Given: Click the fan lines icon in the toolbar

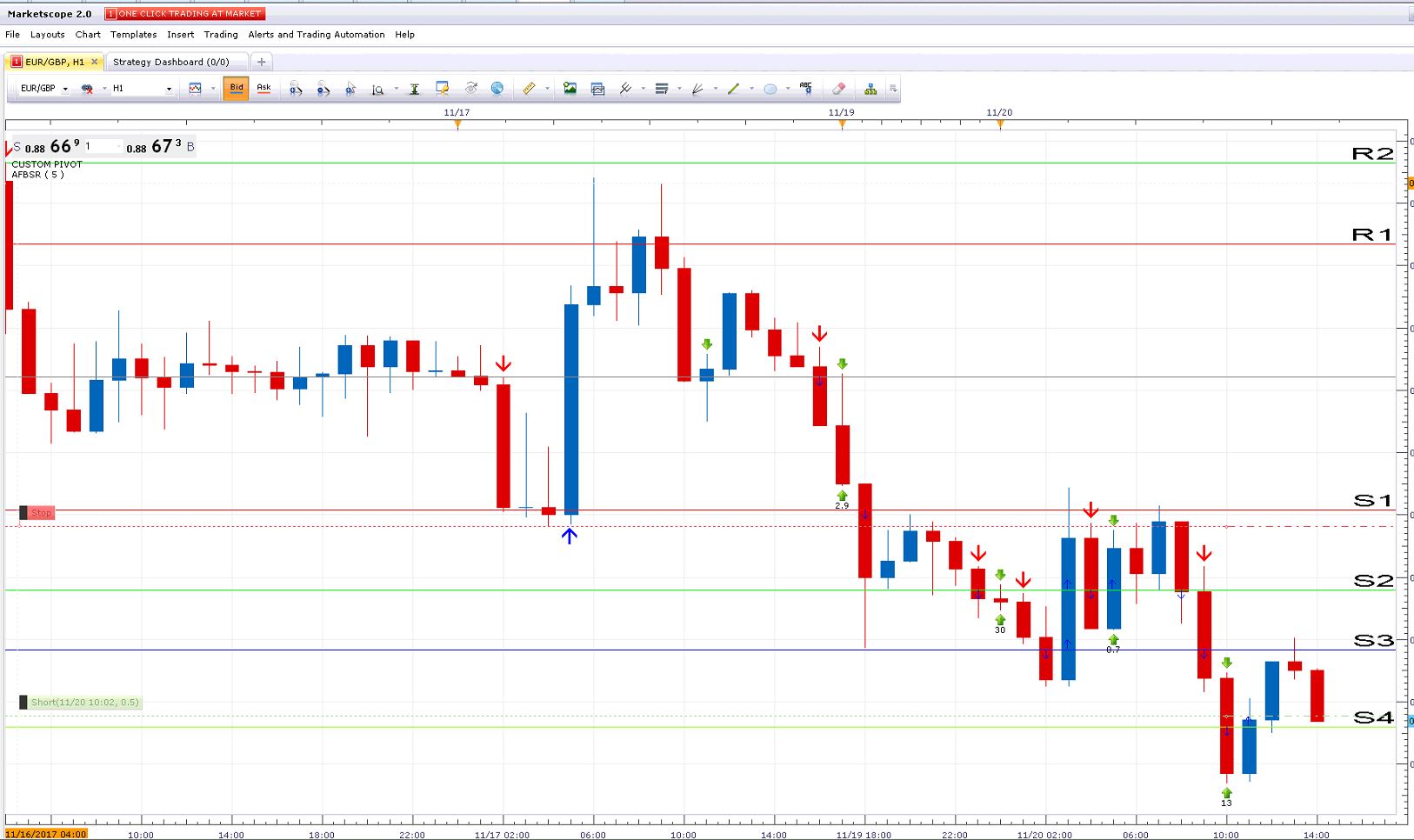Looking at the screenshot, I should tap(697, 89).
